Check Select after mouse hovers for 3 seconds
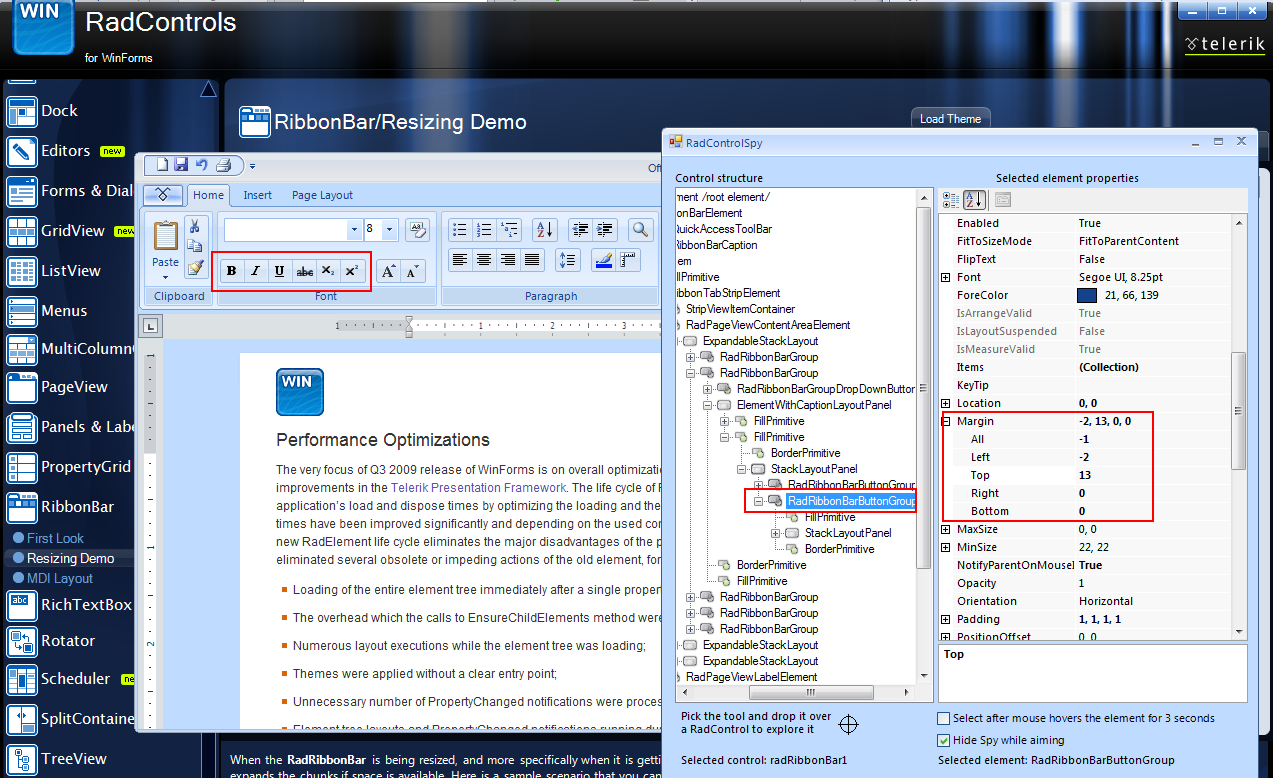This screenshot has height=778, width=1273. pos(943,718)
